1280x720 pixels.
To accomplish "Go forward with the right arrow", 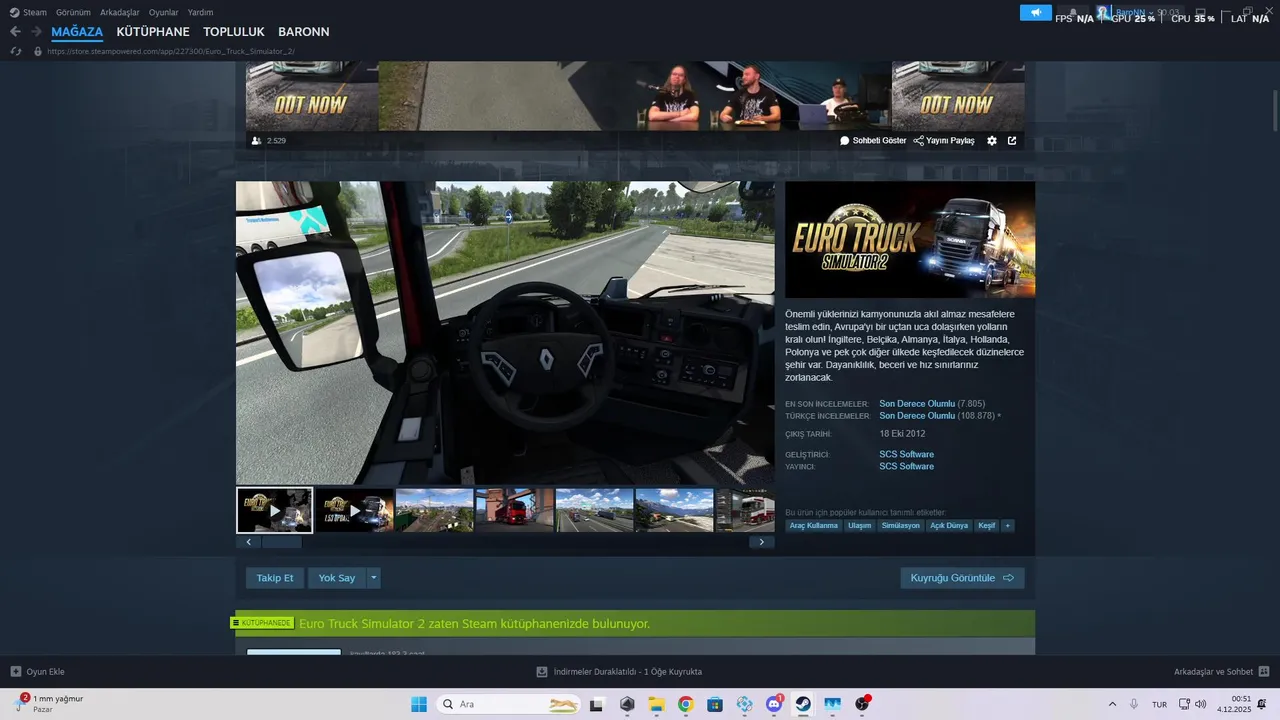I will 36,32.
